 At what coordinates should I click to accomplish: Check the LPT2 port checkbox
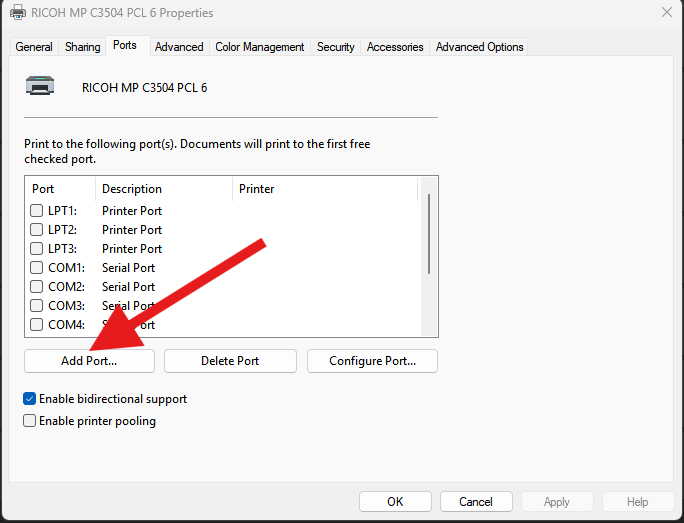click(x=37, y=229)
